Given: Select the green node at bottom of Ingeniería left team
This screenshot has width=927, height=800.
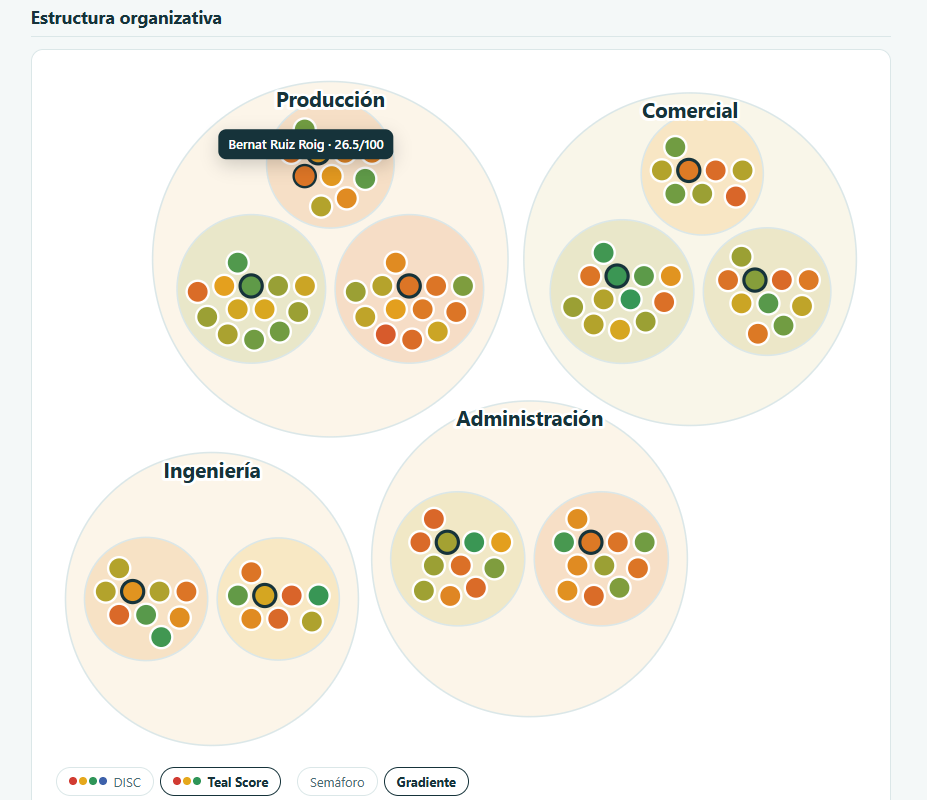Looking at the screenshot, I should [x=161, y=637].
